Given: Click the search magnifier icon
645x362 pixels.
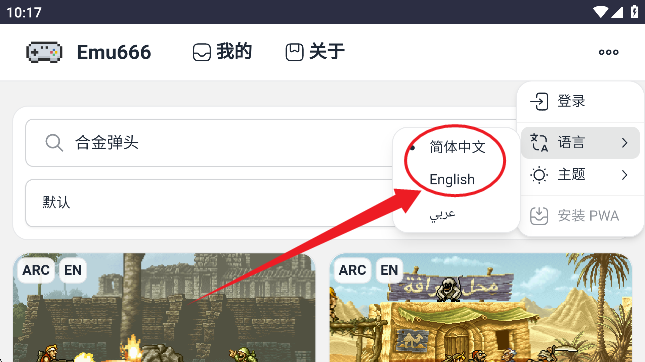Looking at the screenshot, I should coord(54,143).
